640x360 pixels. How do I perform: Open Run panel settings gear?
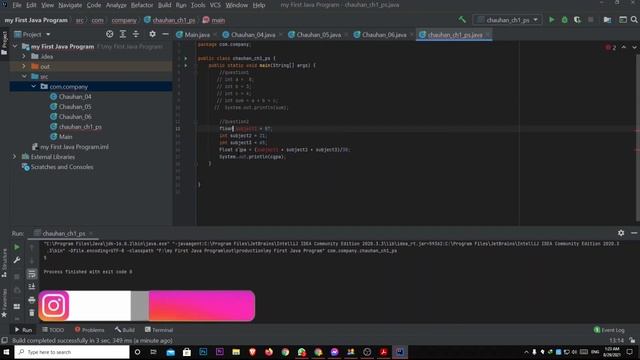621,233
